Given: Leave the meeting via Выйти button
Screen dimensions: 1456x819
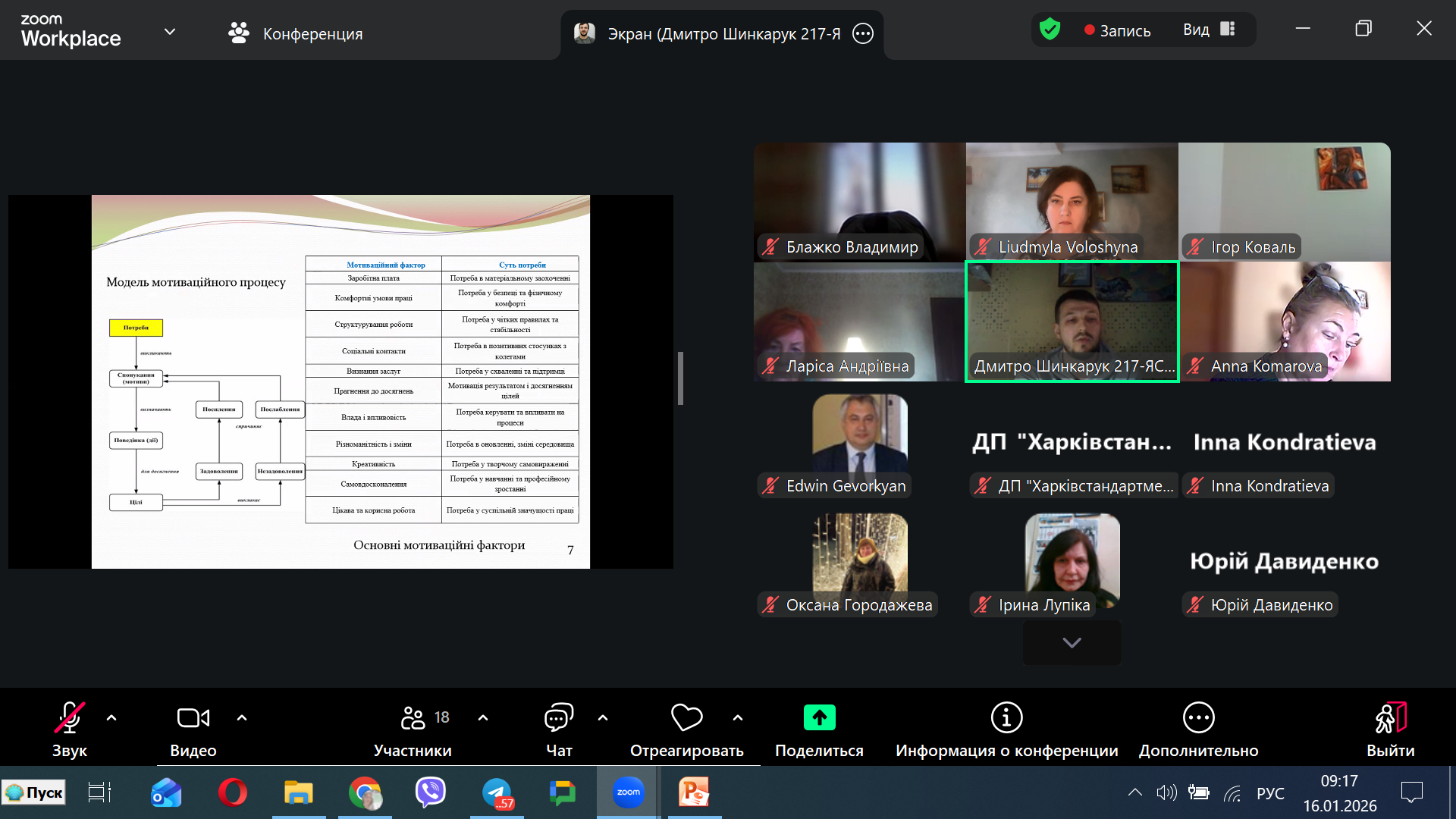Looking at the screenshot, I should click(1390, 728).
